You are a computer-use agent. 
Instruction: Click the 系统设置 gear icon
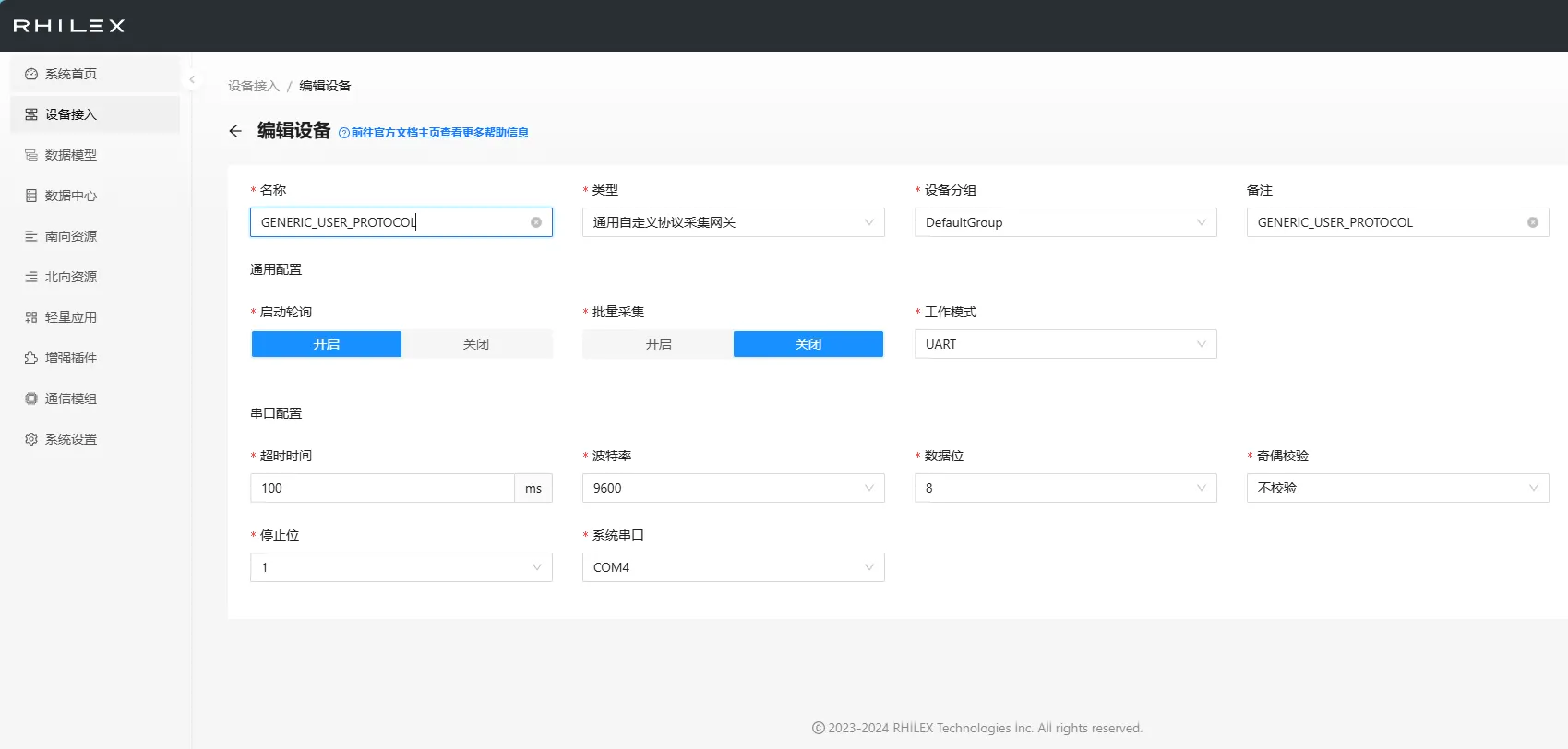[31, 439]
